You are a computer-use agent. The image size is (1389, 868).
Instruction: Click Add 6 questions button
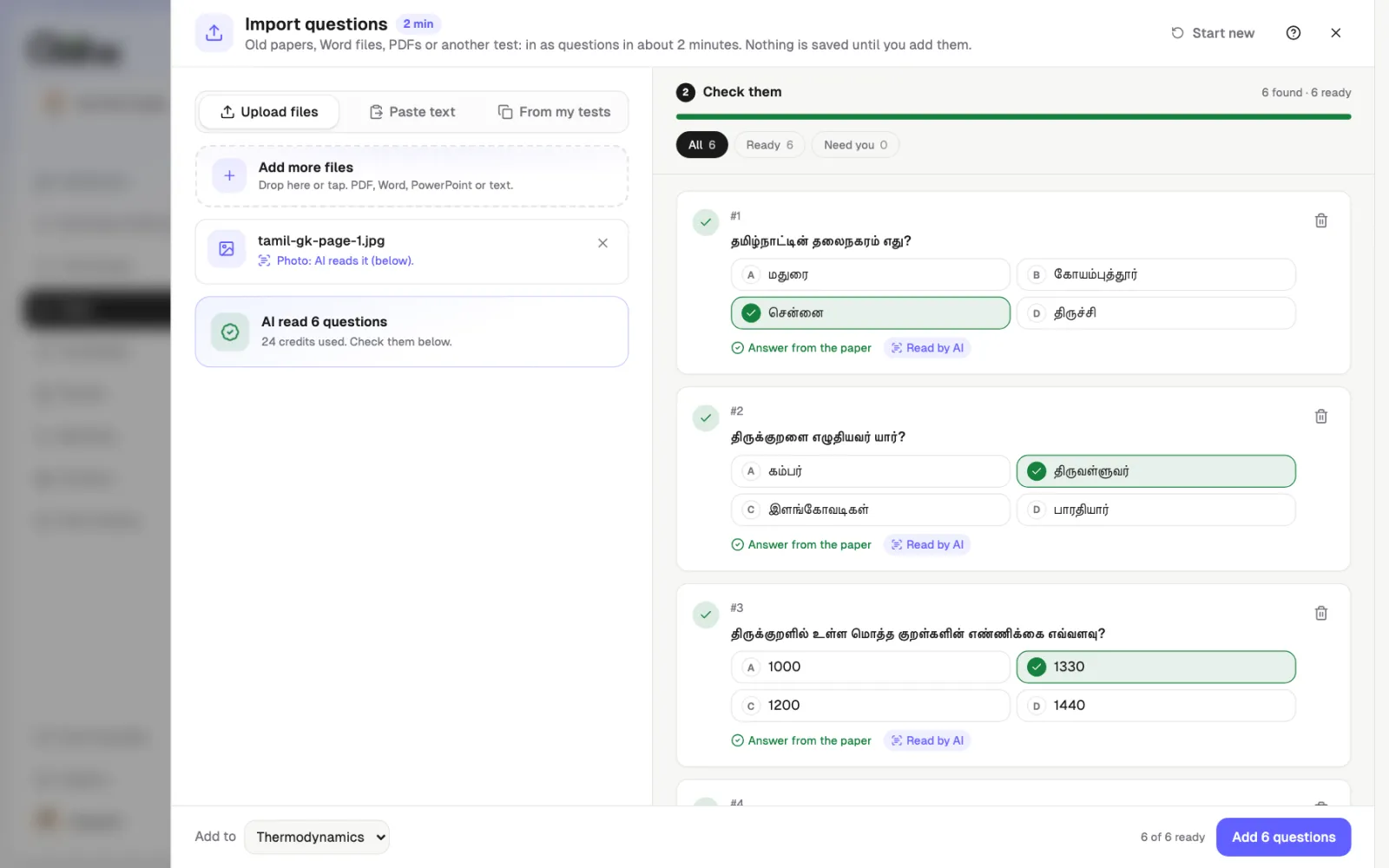coord(1283,837)
